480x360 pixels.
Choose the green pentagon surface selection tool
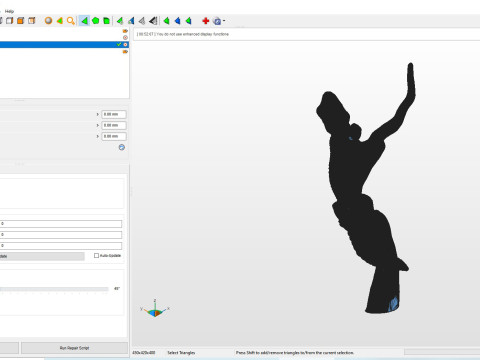pyautogui.click(x=96, y=21)
